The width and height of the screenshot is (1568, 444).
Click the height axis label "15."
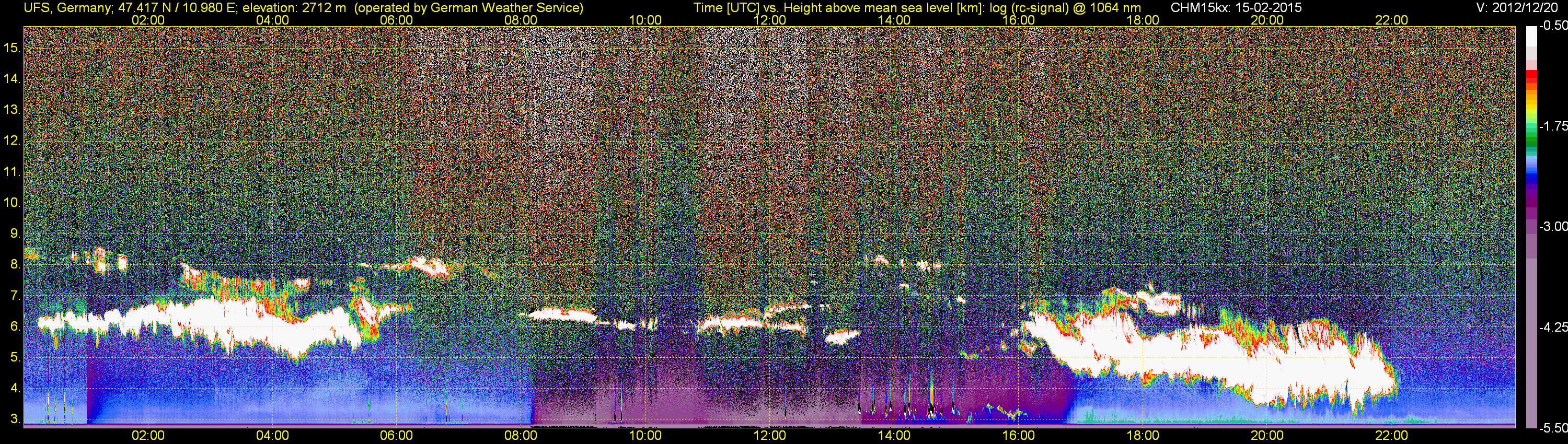(12, 48)
